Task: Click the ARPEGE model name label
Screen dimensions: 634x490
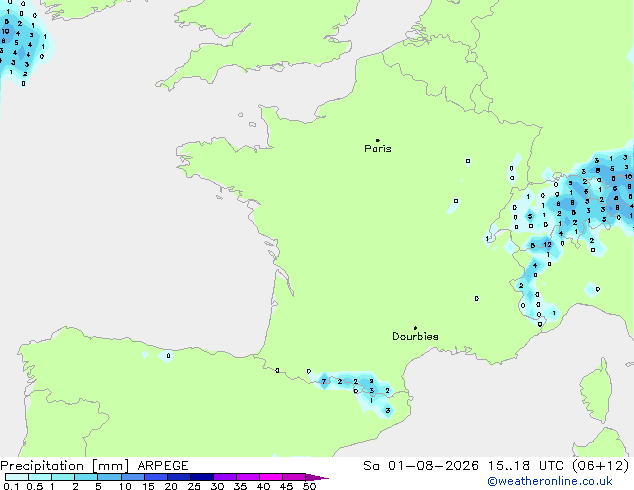Action: click(163, 466)
